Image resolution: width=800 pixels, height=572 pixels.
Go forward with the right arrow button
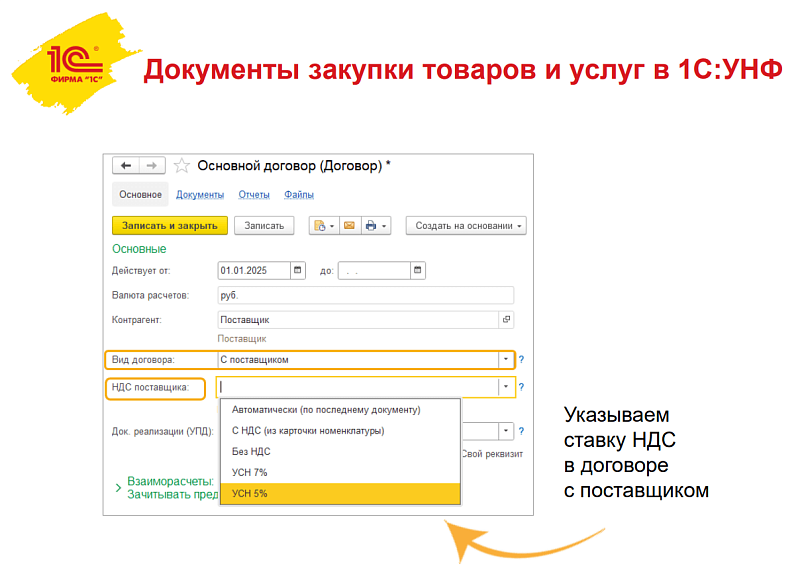click(x=152, y=165)
